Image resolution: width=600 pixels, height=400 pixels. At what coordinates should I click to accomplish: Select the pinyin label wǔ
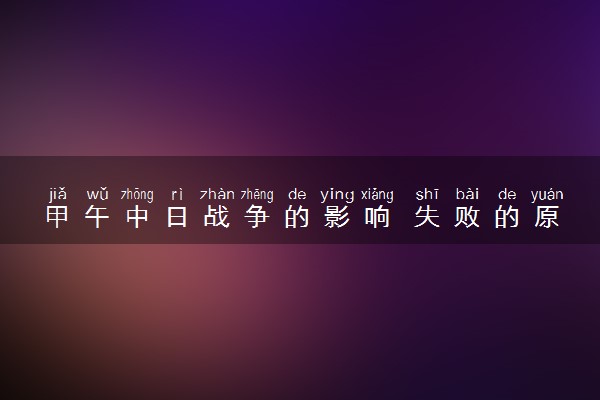click(97, 194)
